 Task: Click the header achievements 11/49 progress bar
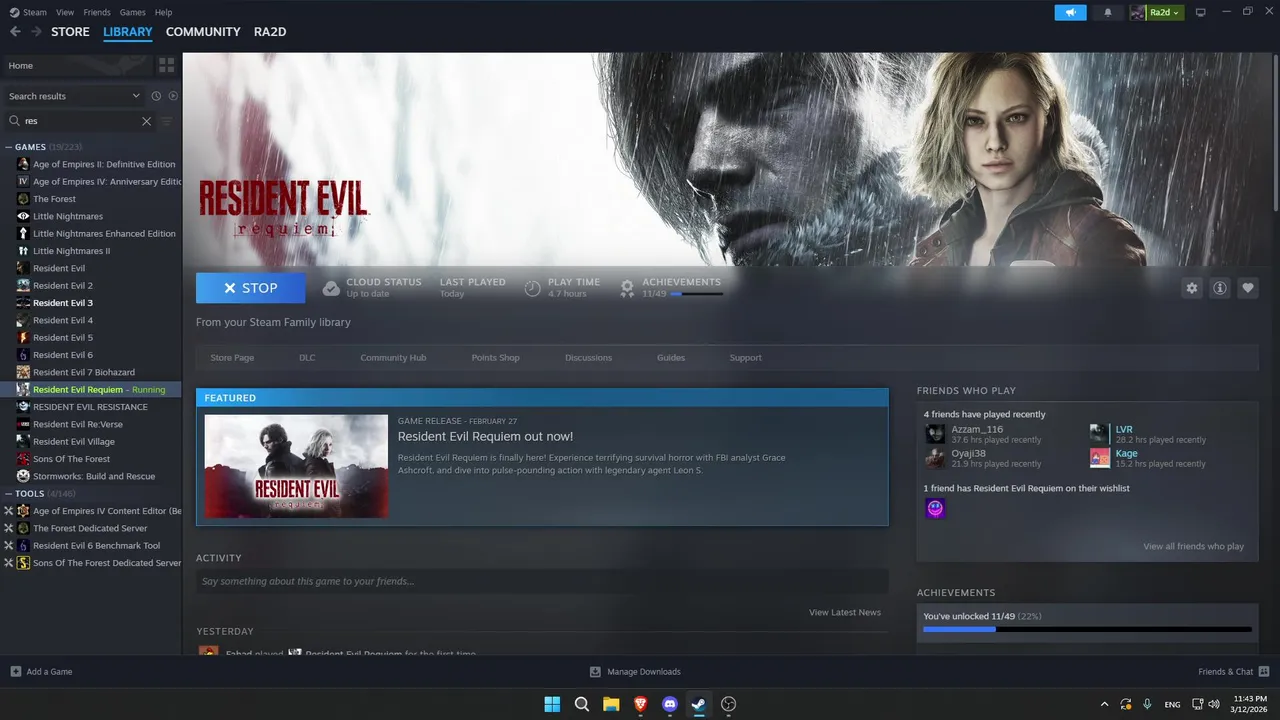(696, 294)
